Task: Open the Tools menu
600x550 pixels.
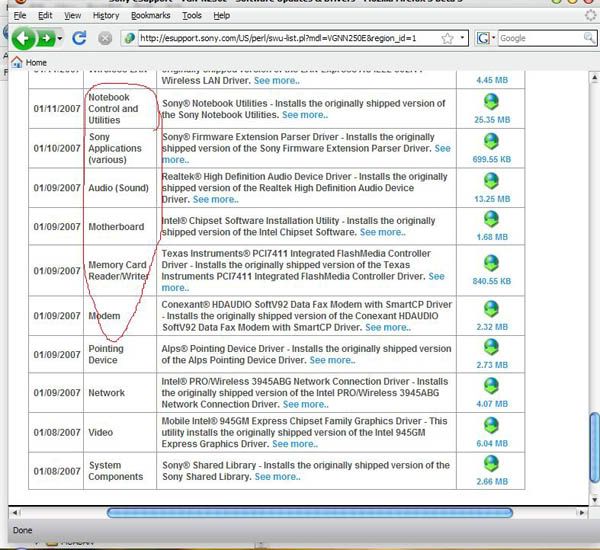Action: 192,16
